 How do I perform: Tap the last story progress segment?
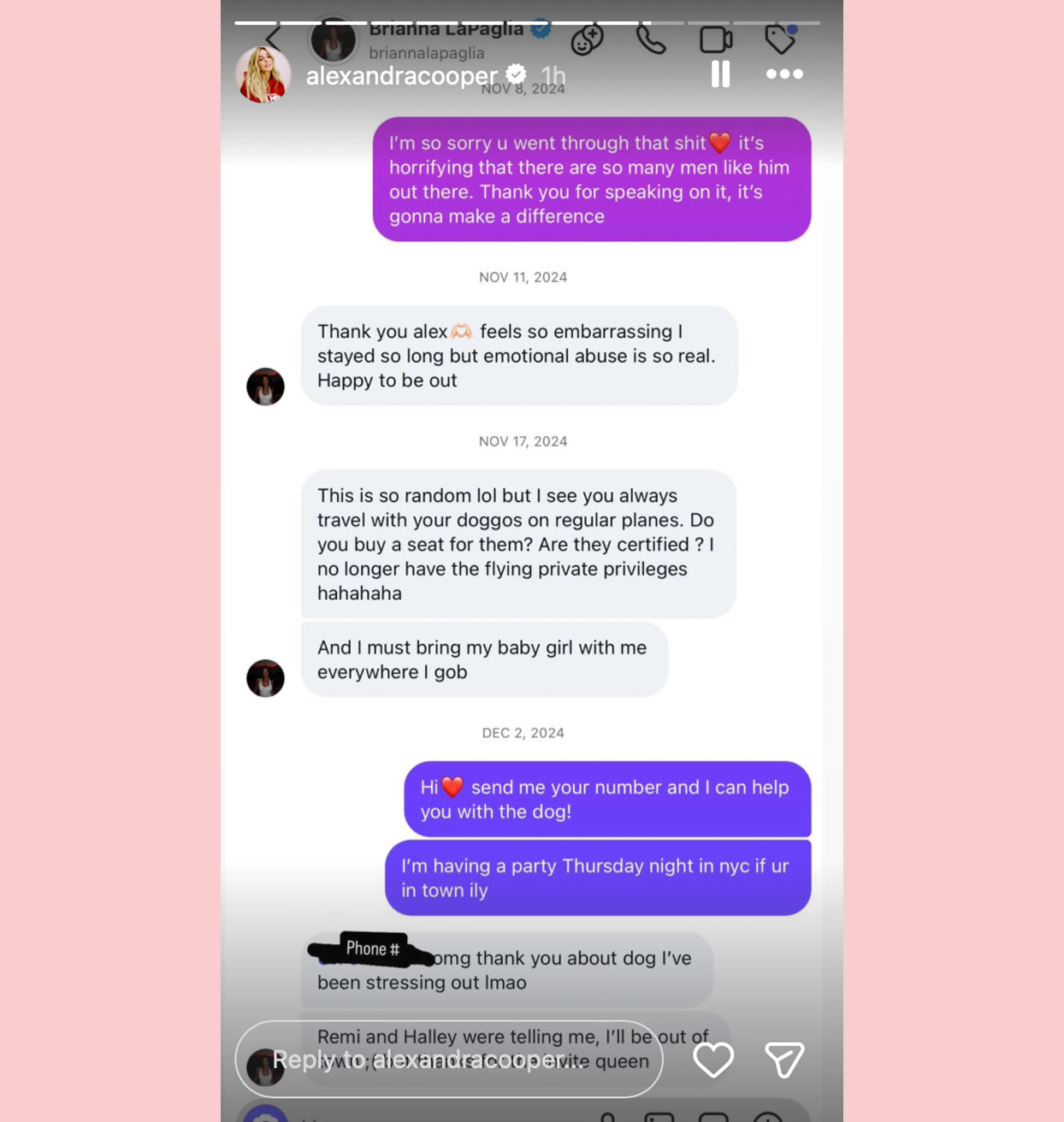(800, 23)
